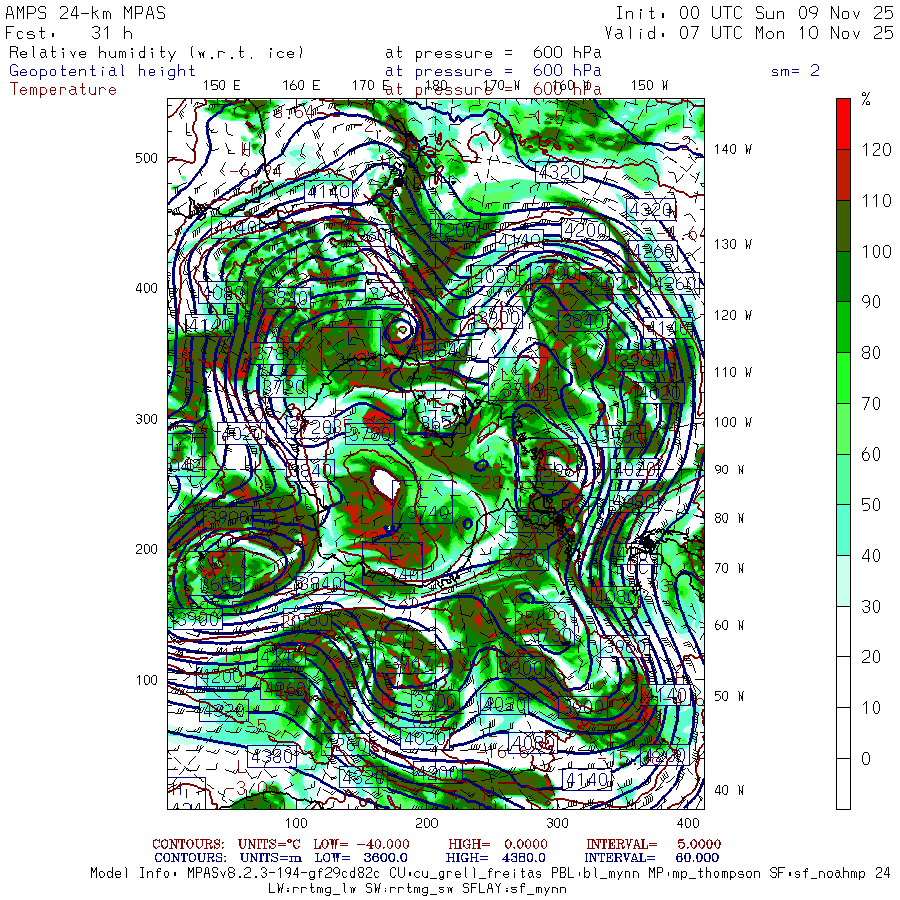Viewport: 900px width, 900px height.
Task: Select the red "Temperature" legend text
Action: [x=63, y=89]
